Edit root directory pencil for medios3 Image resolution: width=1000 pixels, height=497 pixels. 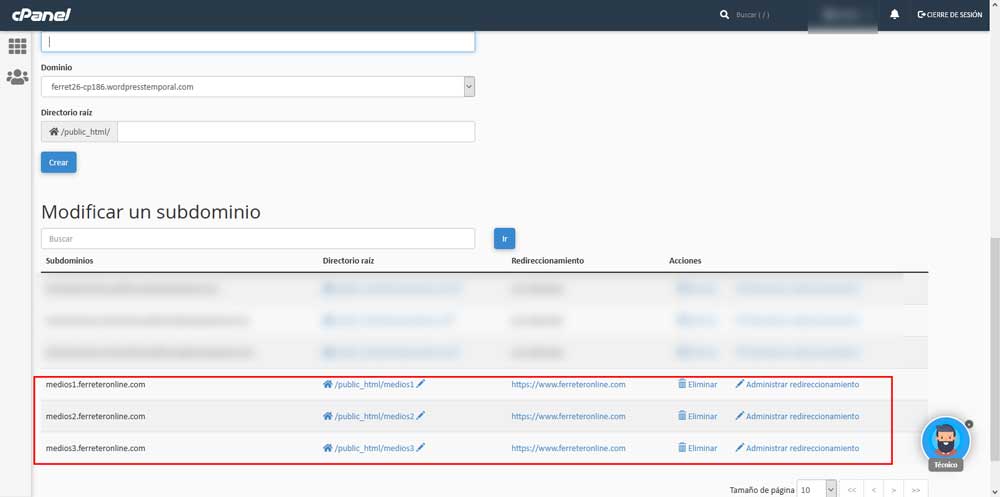420,448
